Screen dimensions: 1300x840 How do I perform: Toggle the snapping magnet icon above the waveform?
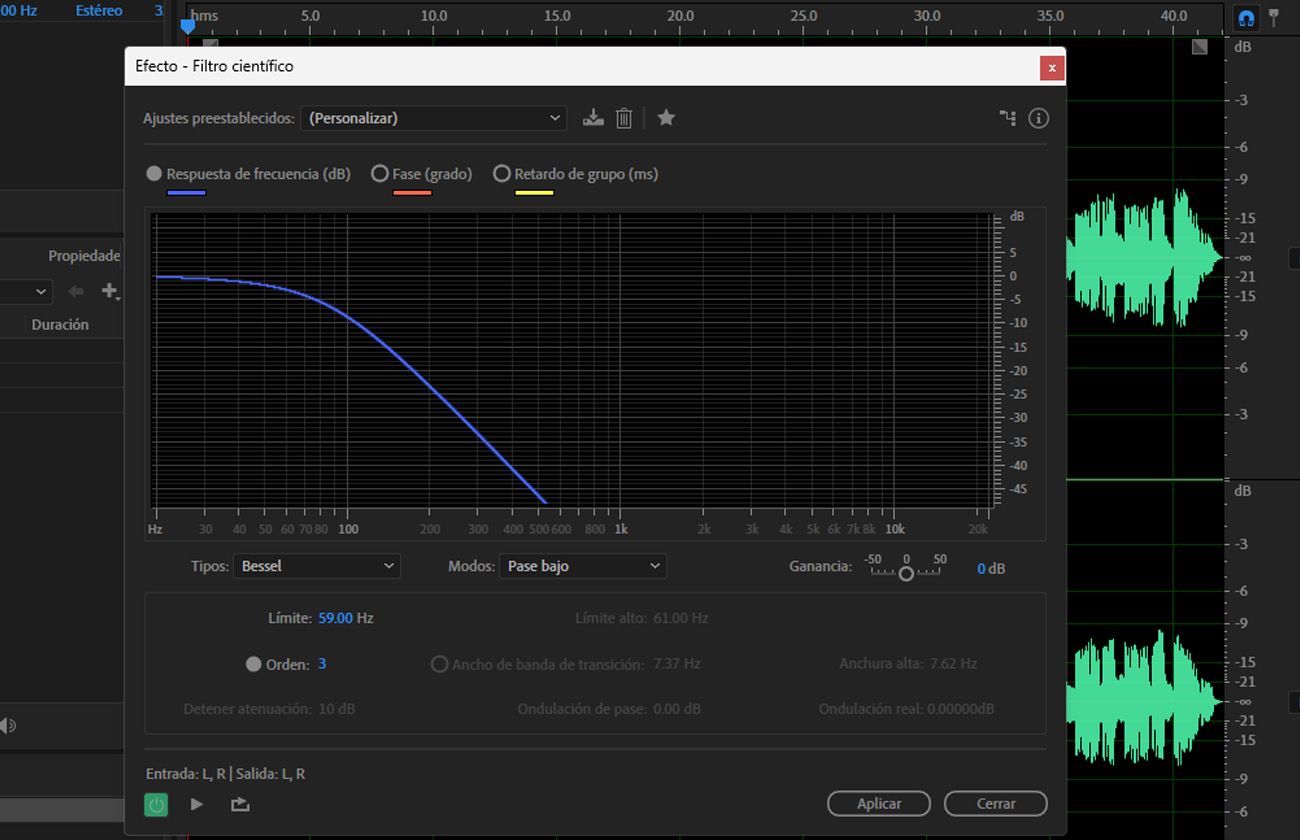point(1246,17)
